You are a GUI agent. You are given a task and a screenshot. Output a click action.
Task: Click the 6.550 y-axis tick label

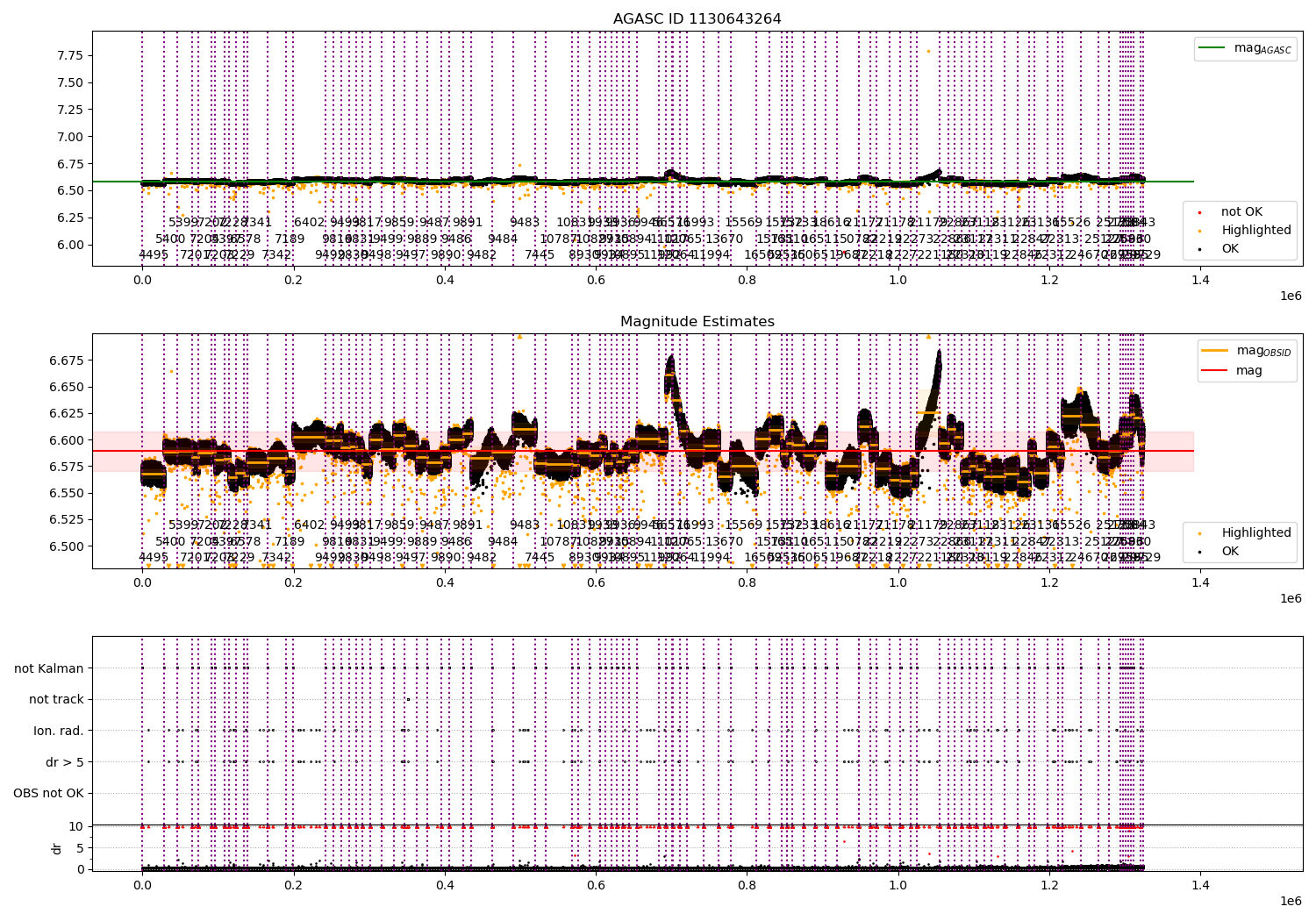pyautogui.click(x=67, y=493)
